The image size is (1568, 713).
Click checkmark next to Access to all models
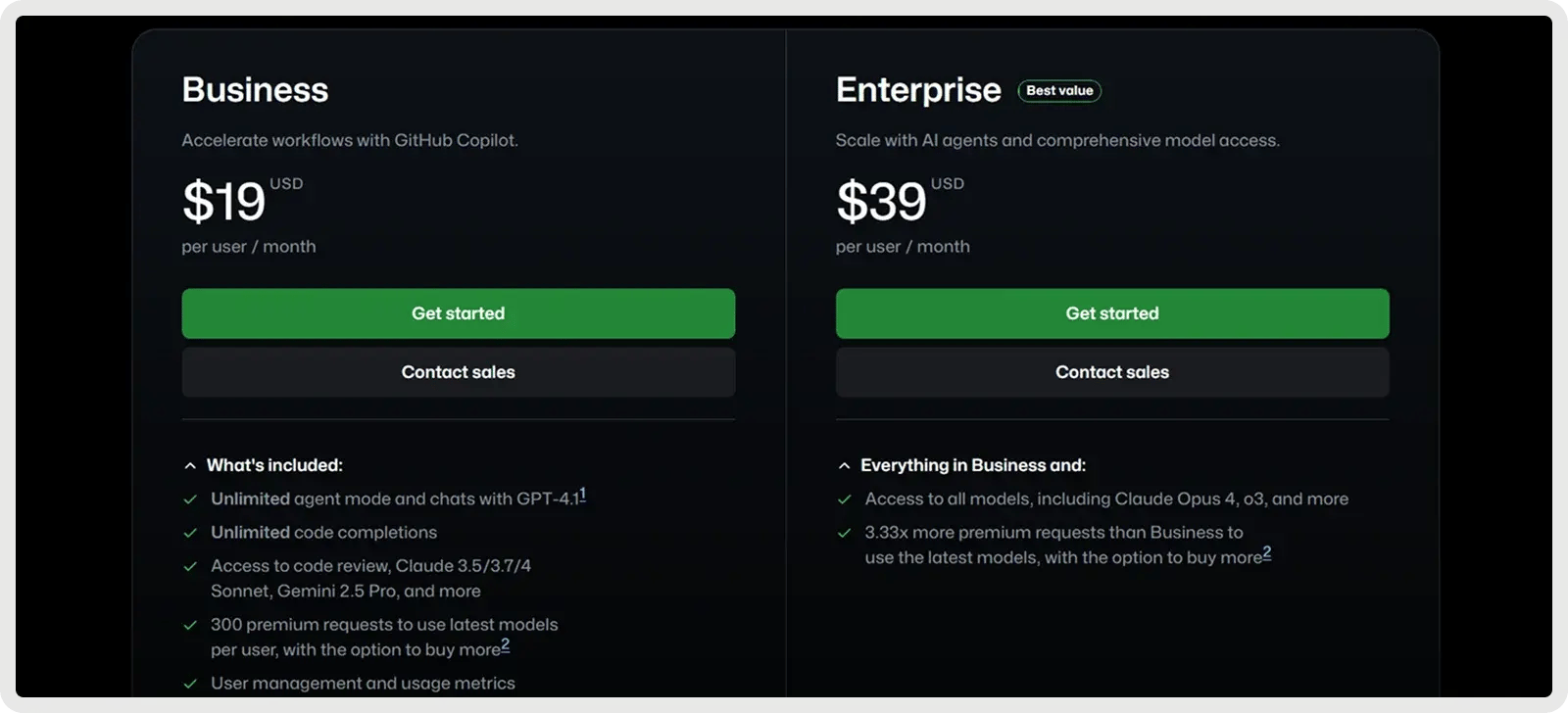pos(844,499)
